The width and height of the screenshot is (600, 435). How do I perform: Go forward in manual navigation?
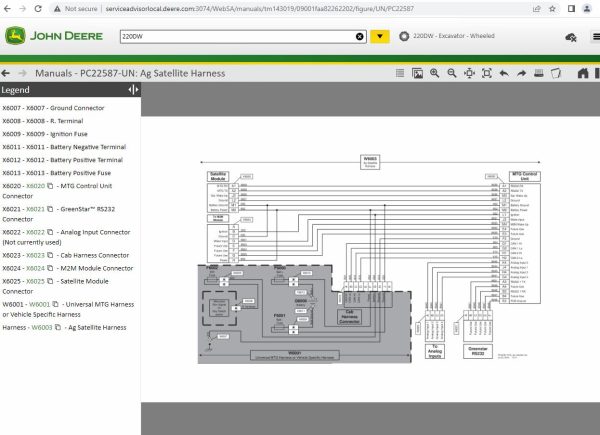tap(23, 73)
